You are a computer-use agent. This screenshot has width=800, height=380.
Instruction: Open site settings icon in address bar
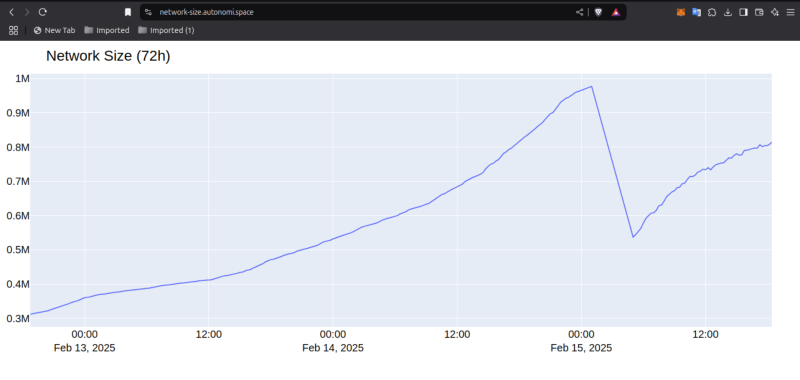tap(148, 12)
